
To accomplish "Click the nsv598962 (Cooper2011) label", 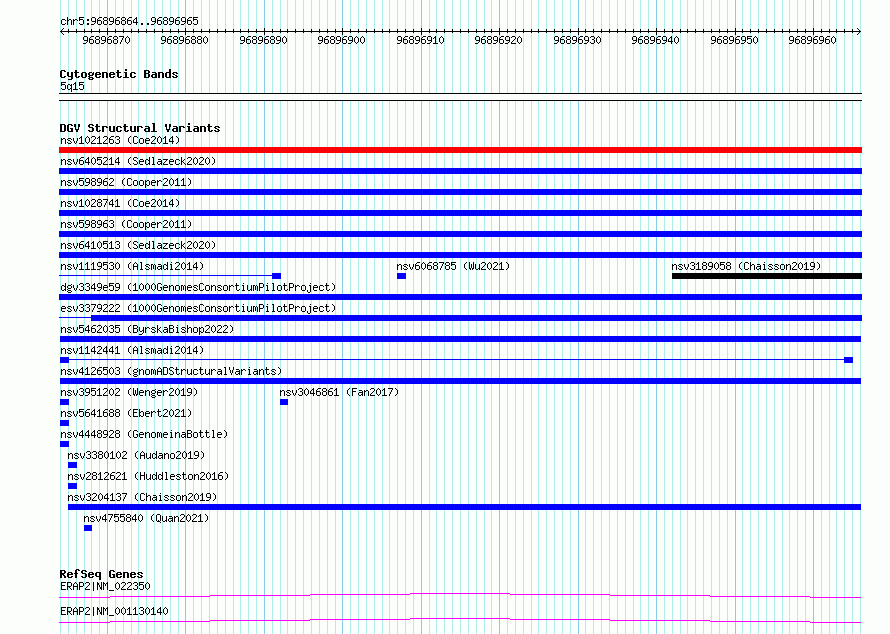I will click(126, 182).
